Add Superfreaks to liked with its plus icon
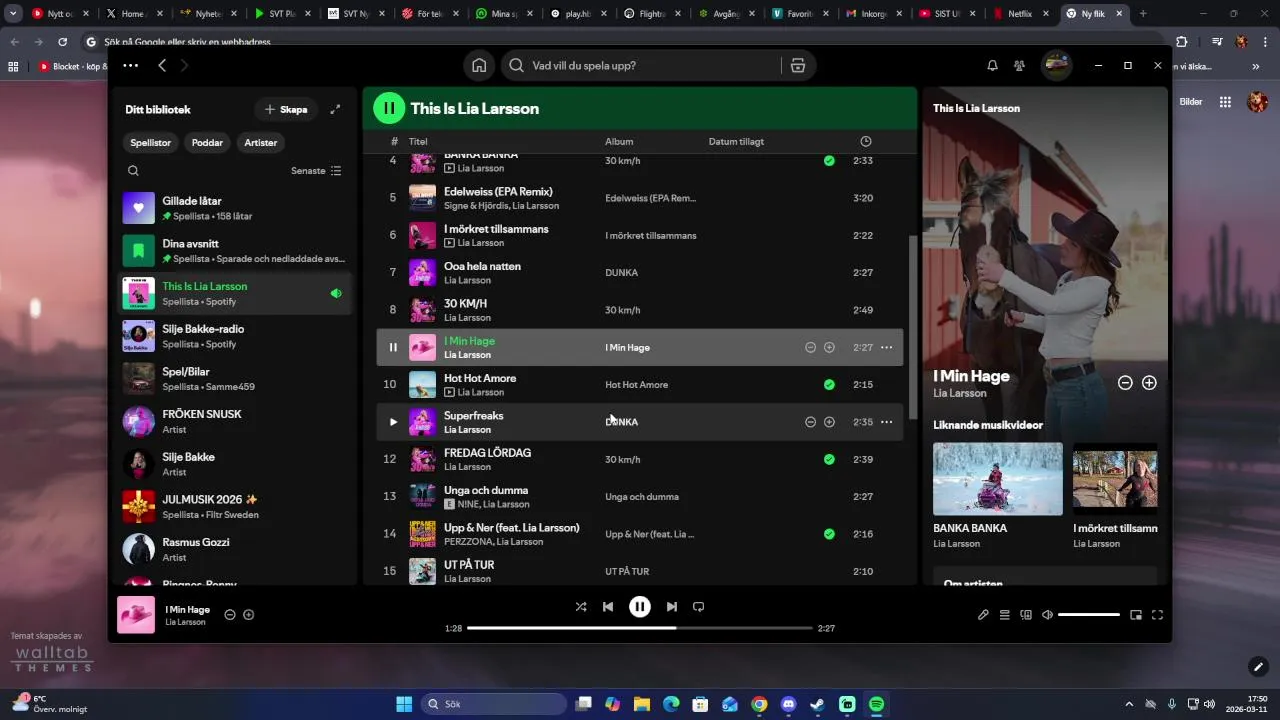This screenshot has height=720, width=1280. click(x=829, y=422)
